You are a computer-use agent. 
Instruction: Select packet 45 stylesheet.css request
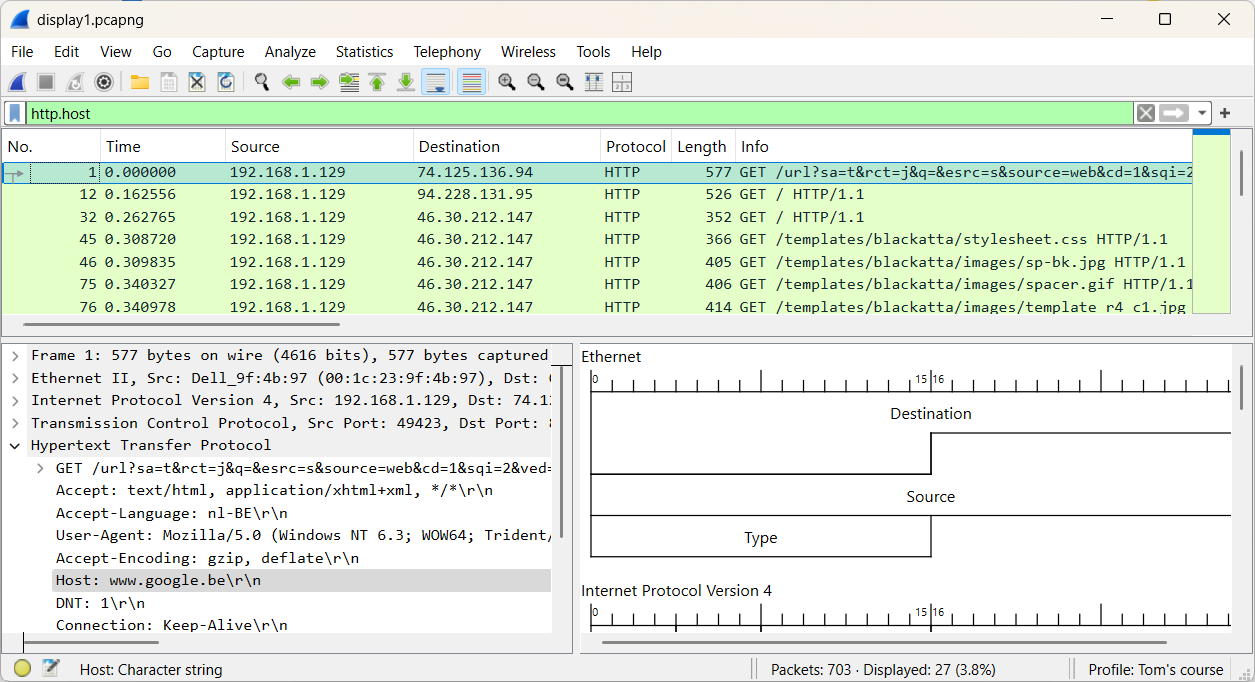(597, 239)
